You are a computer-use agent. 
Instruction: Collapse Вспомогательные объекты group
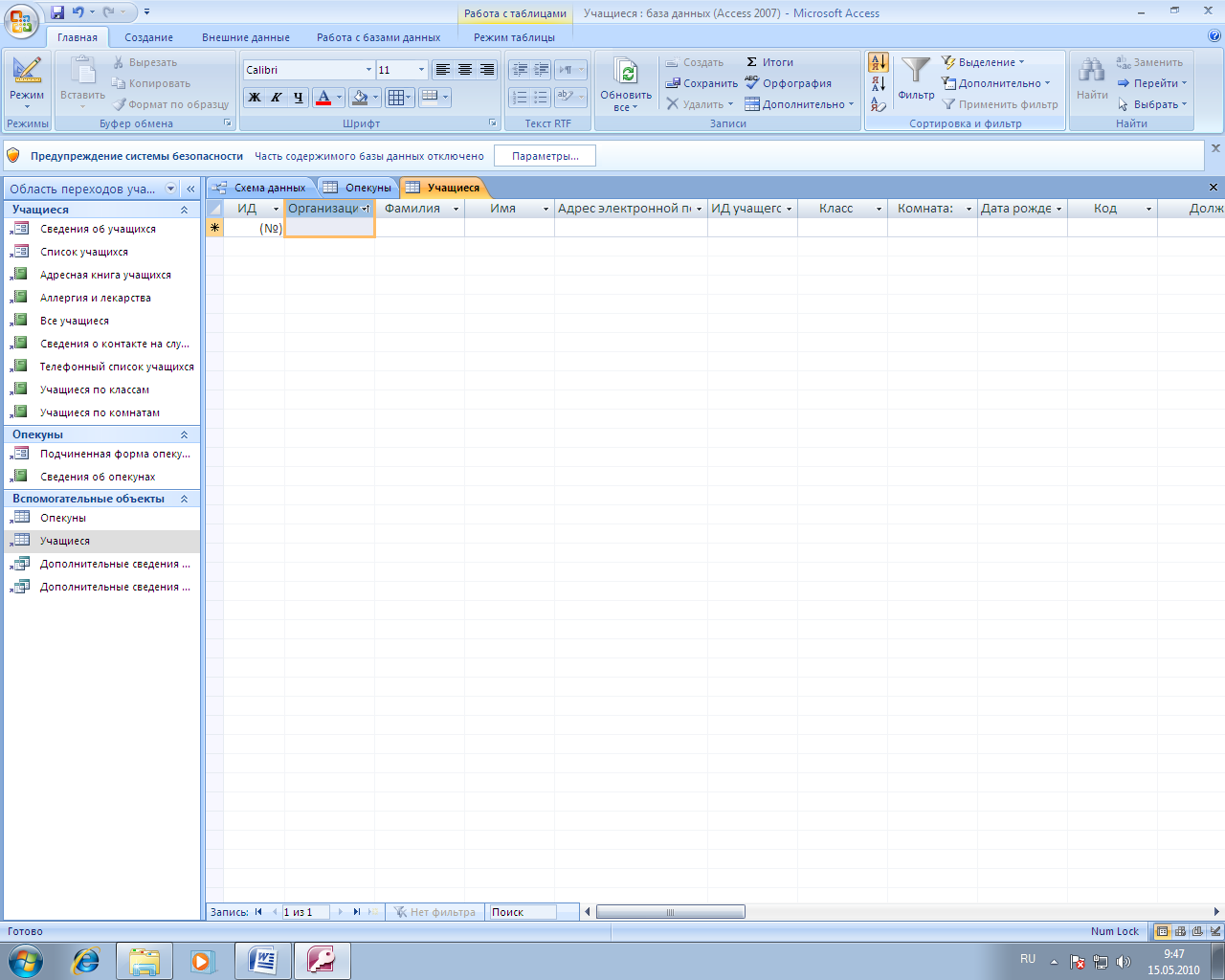185,499
